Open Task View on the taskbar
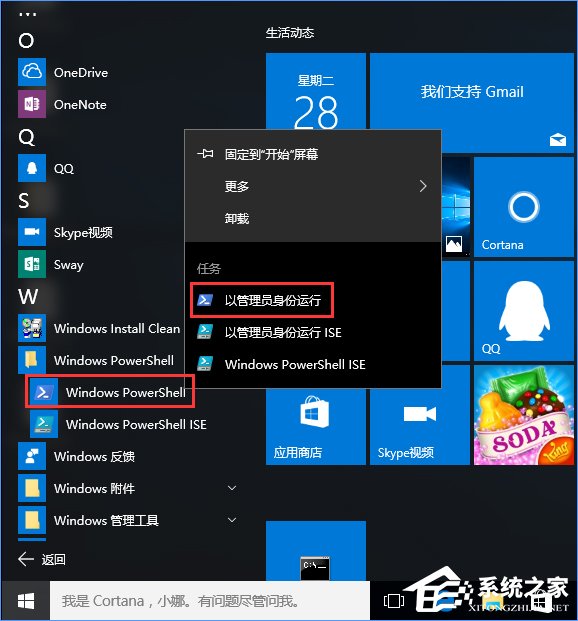 coord(394,601)
